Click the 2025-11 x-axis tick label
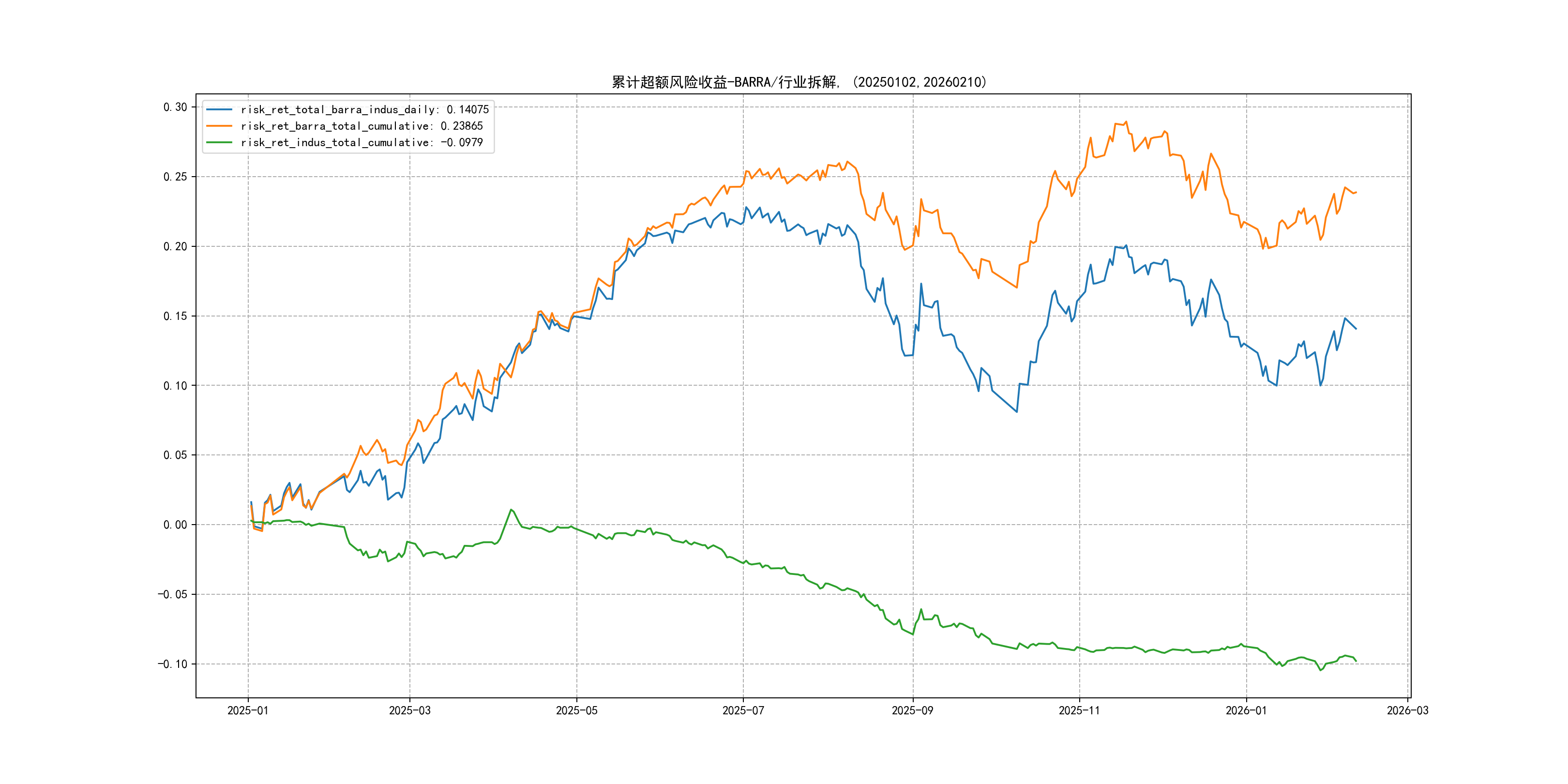 click(1079, 710)
